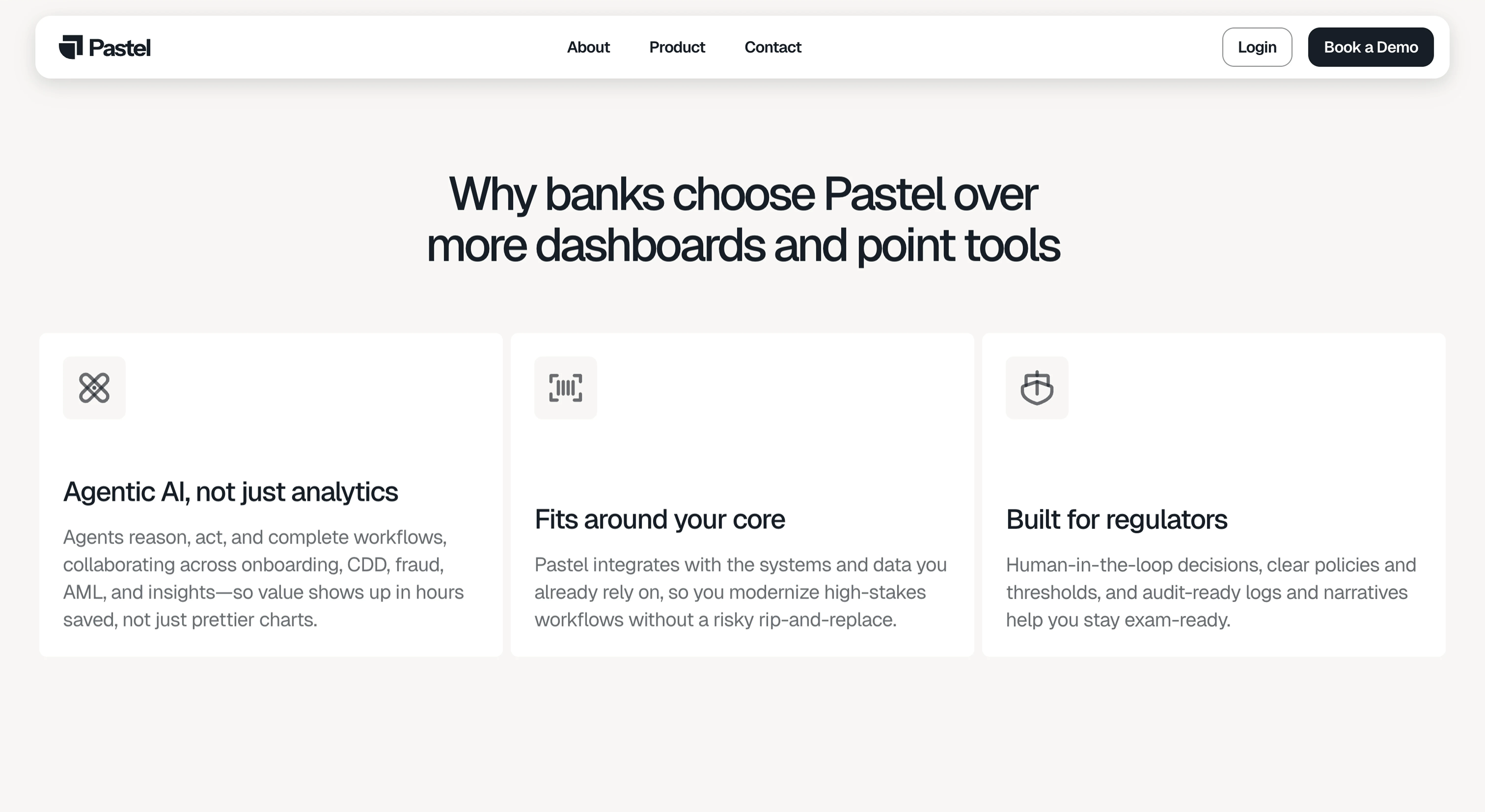Click the main section headline text
The width and height of the screenshot is (1485, 812).
pos(742,219)
